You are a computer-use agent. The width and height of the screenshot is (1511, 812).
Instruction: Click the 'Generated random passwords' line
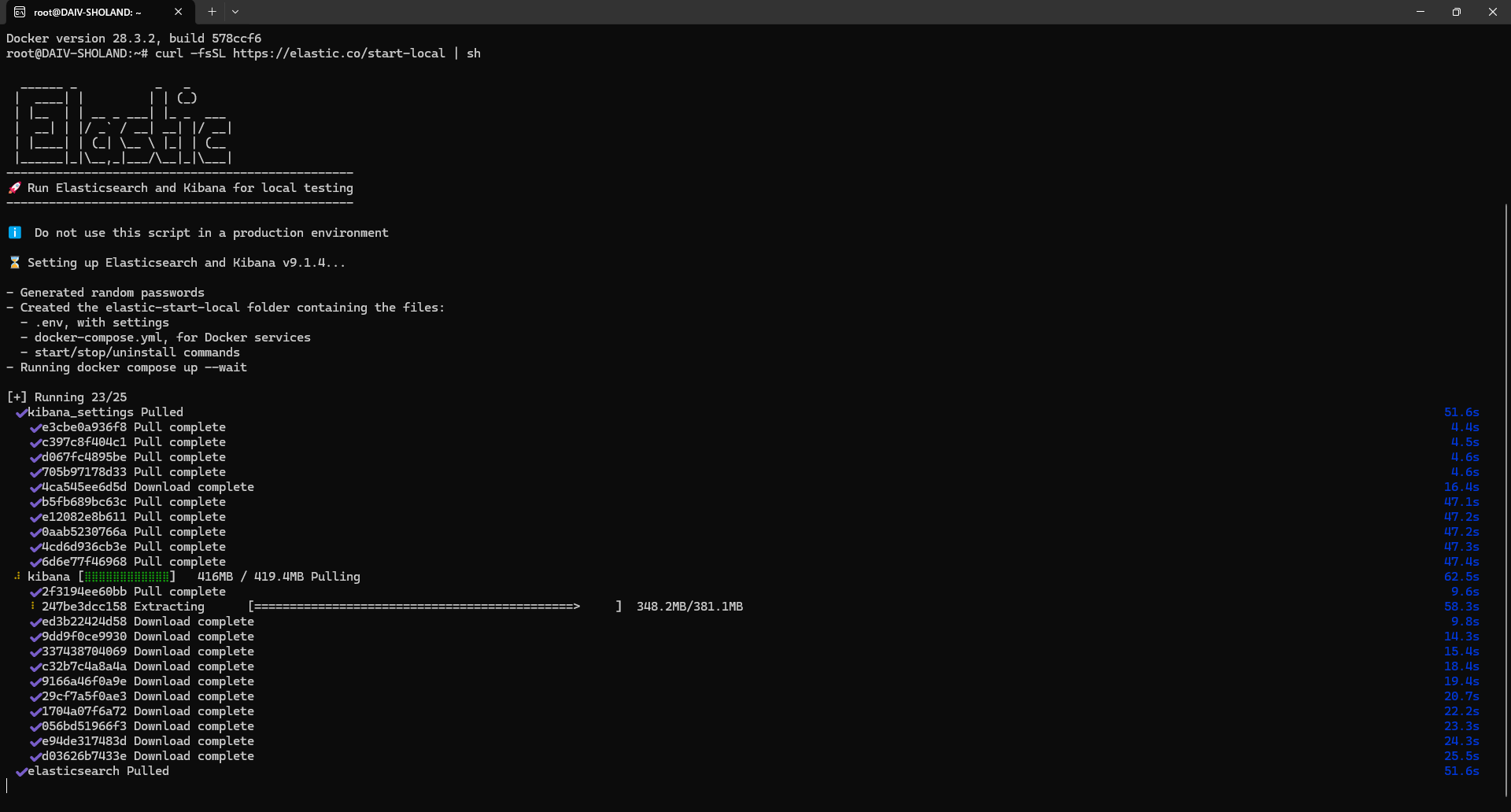pyautogui.click(x=105, y=293)
